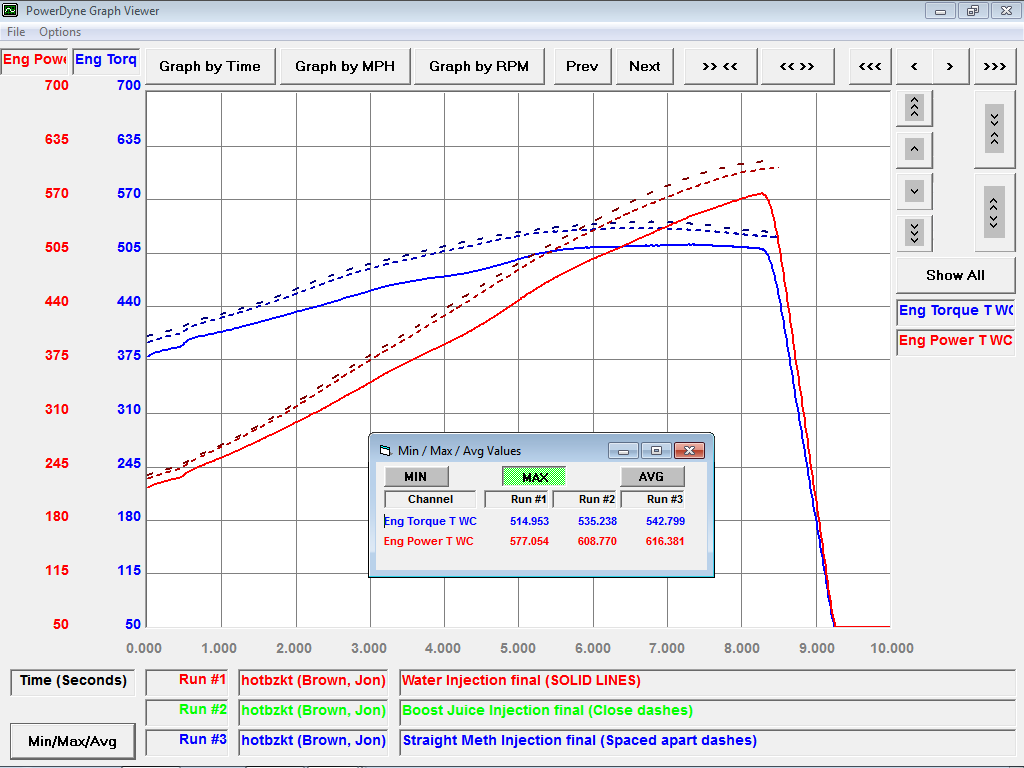Select the Eng Torque T WC channel label

tap(955, 311)
